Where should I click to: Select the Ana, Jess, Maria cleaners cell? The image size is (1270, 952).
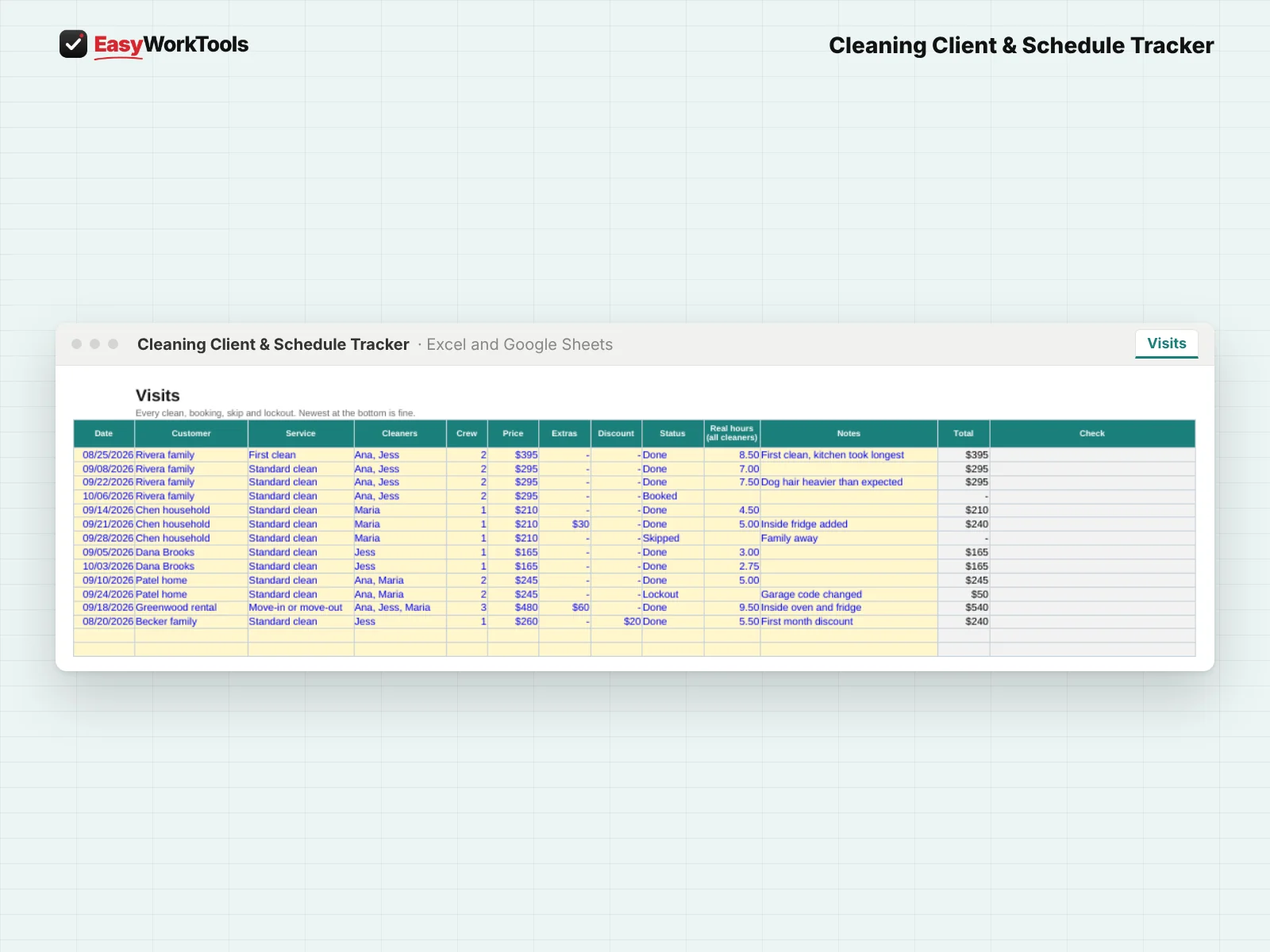click(x=400, y=608)
